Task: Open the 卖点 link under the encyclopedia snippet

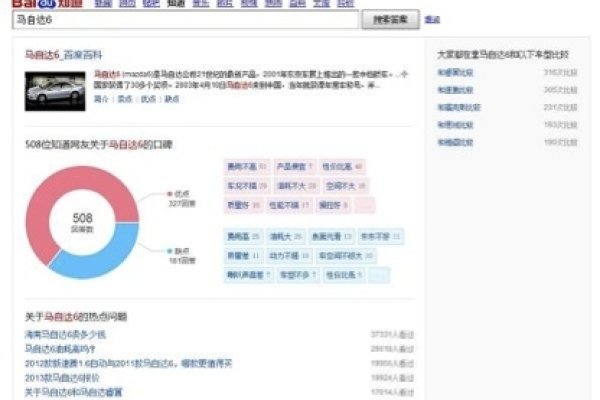Action: (125, 99)
